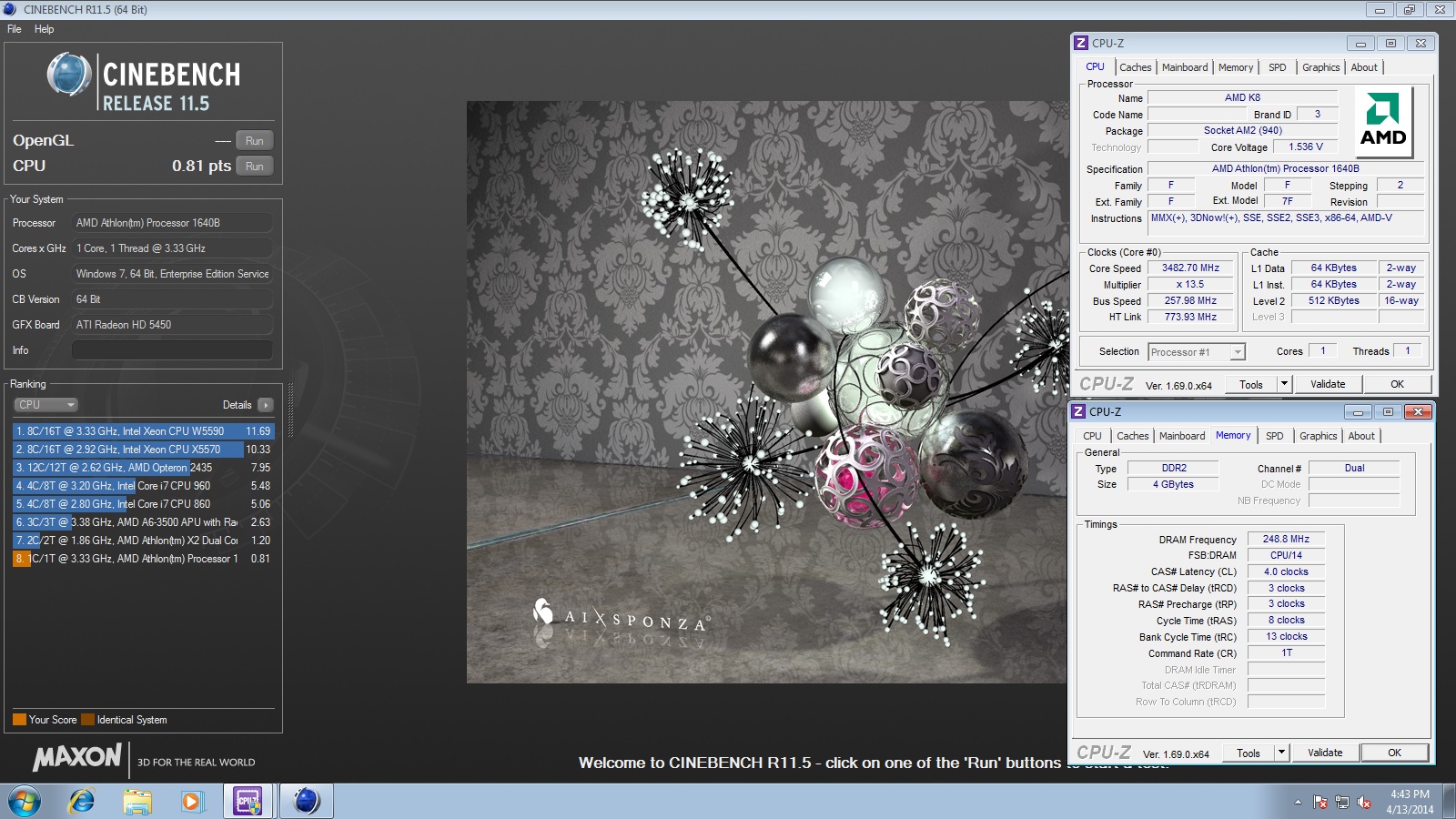This screenshot has width=1456, height=819.
Task: Click the Cinebench globe logo icon
Action: pos(69,75)
